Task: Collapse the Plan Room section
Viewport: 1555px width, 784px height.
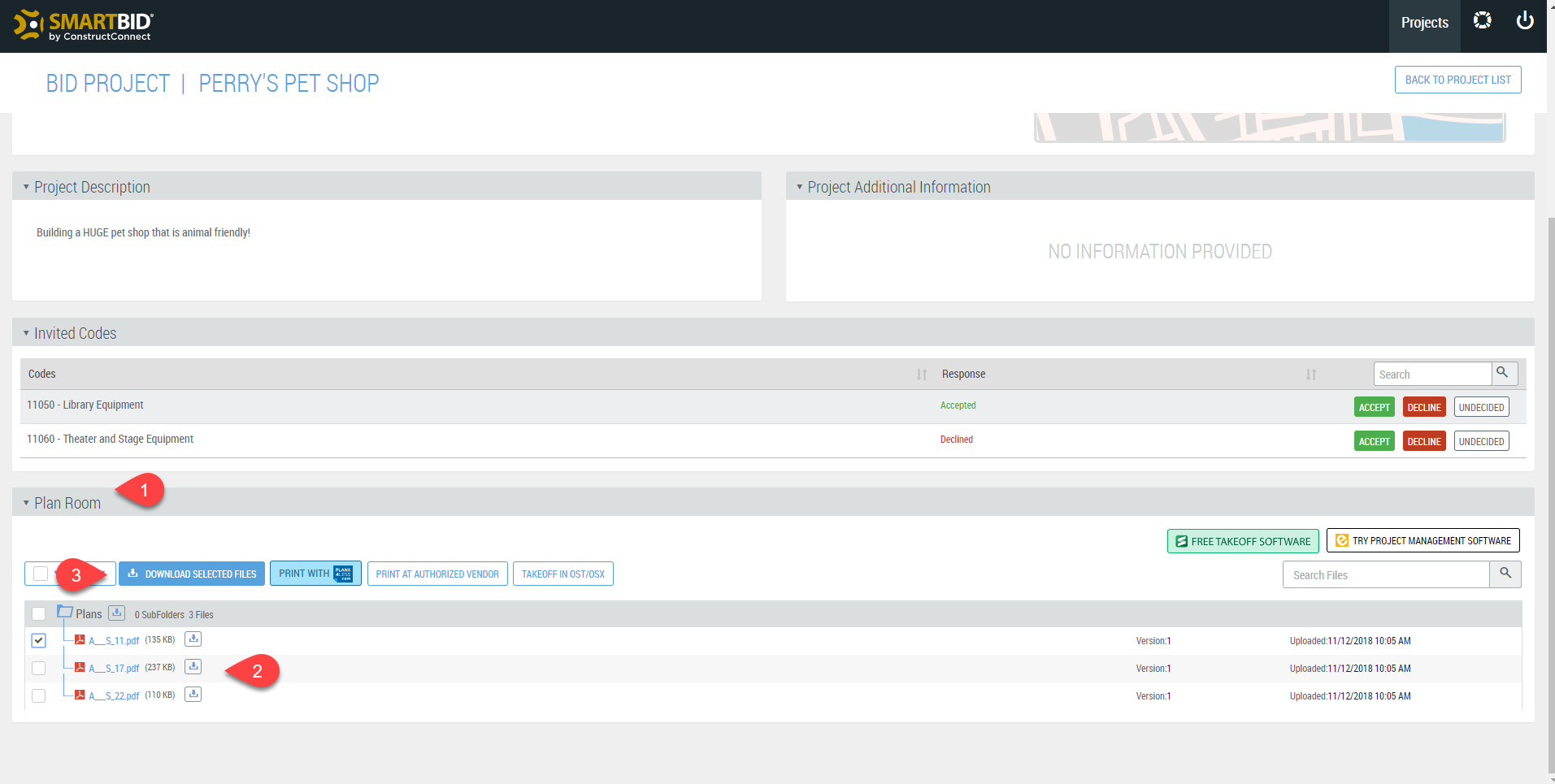Action: [x=26, y=503]
